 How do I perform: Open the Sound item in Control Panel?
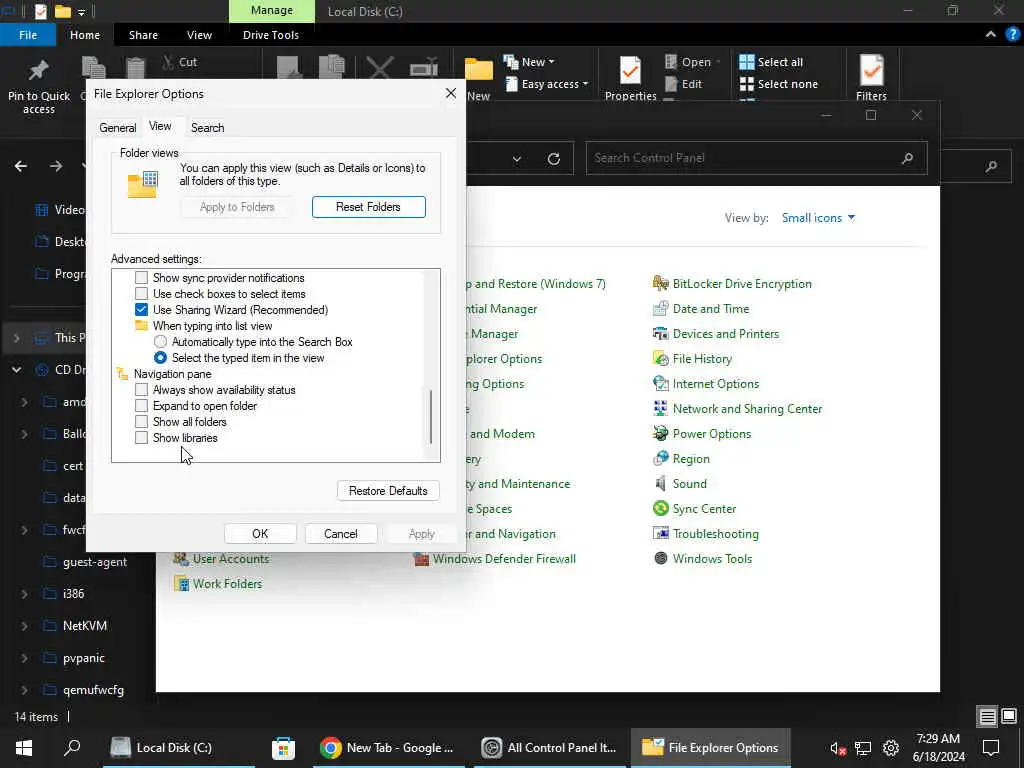680,483
